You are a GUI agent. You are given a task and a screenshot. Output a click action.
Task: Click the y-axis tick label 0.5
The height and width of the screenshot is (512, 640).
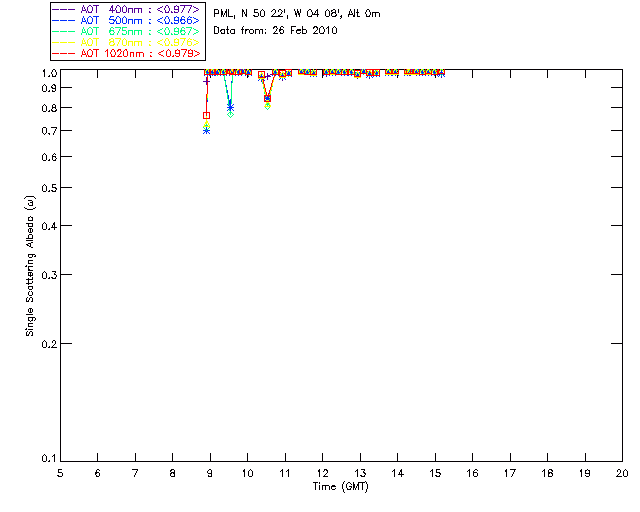tap(49, 188)
